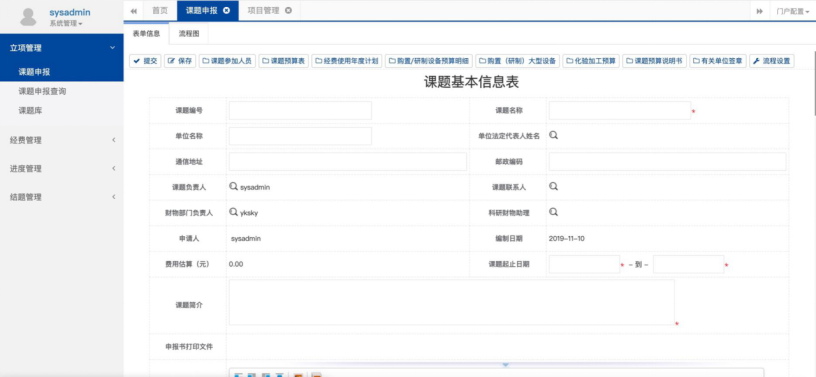Click the 课题基本信息表 heading

click(471, 82)
